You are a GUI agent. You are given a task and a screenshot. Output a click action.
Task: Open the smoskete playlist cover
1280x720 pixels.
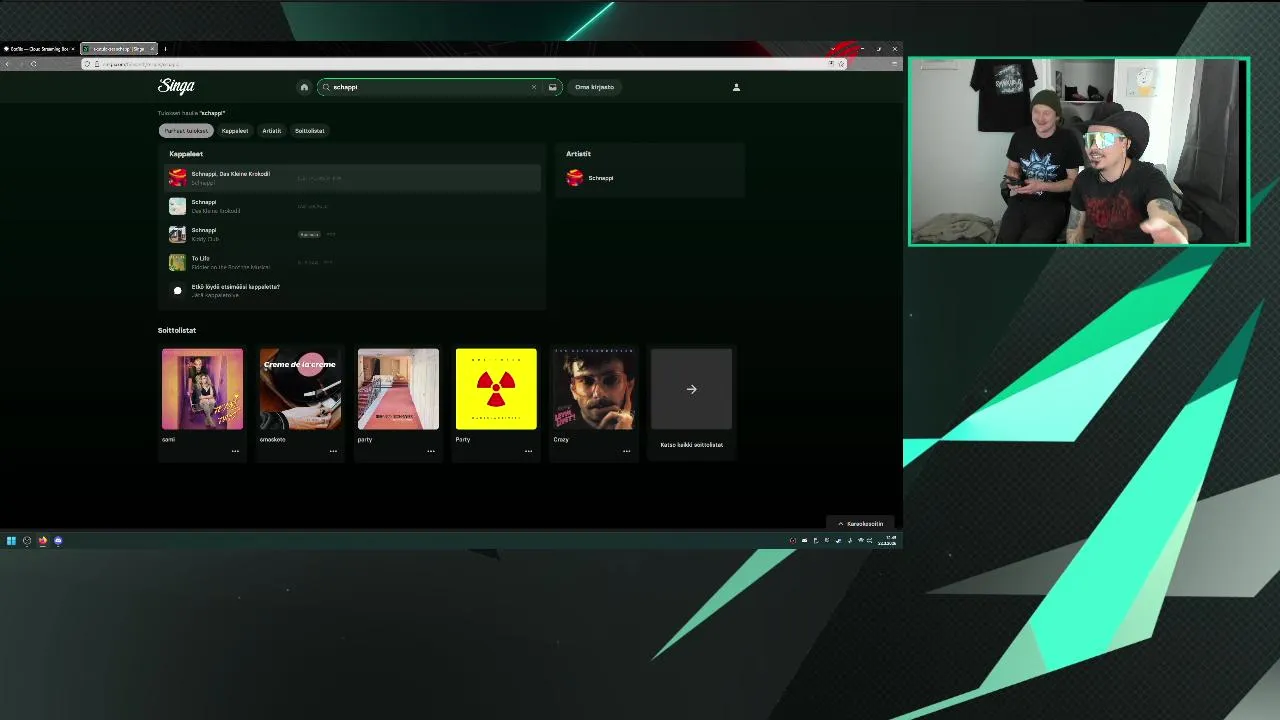click(300, 389)
